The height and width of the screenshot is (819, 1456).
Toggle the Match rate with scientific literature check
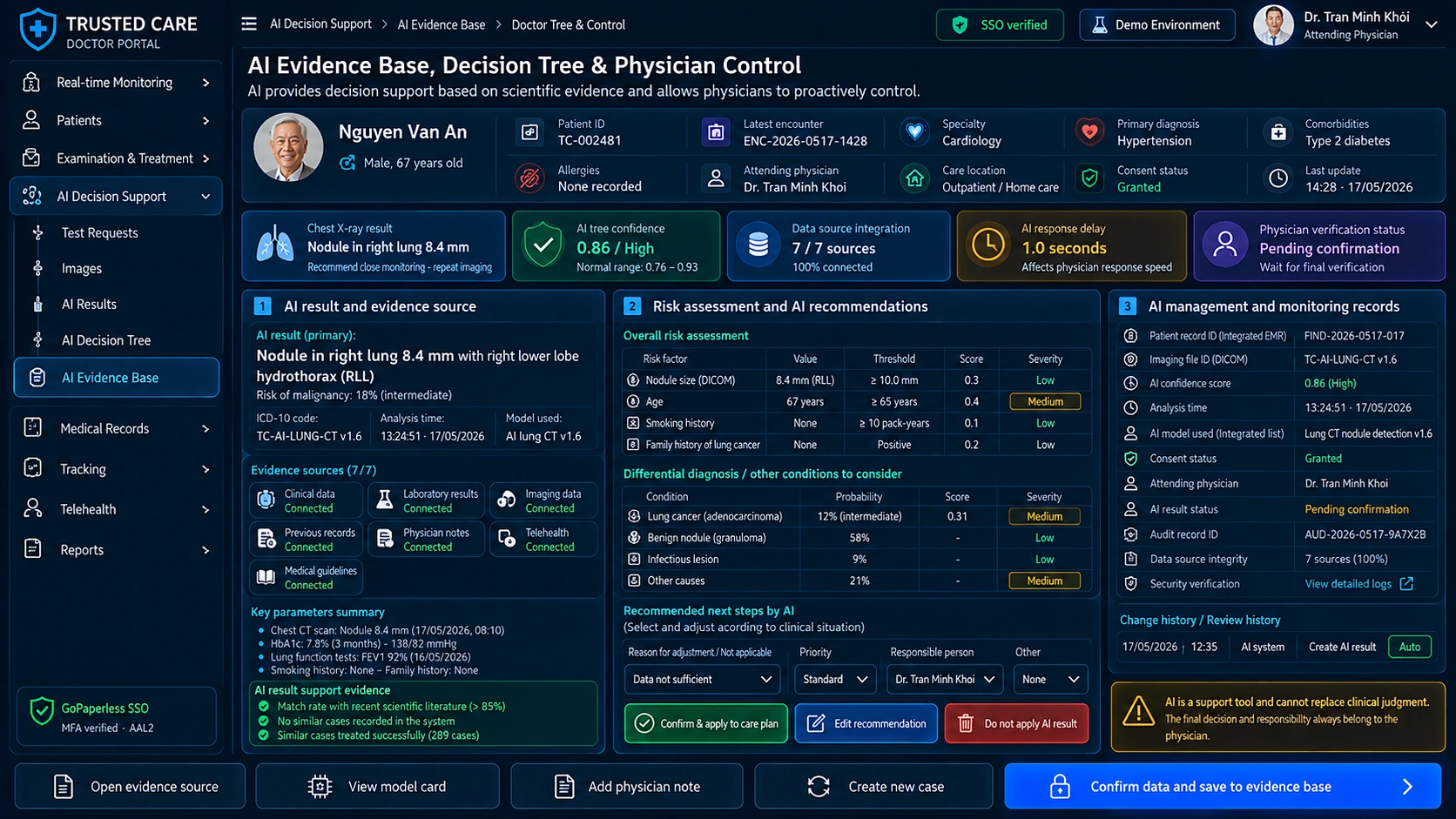point(264,707)
